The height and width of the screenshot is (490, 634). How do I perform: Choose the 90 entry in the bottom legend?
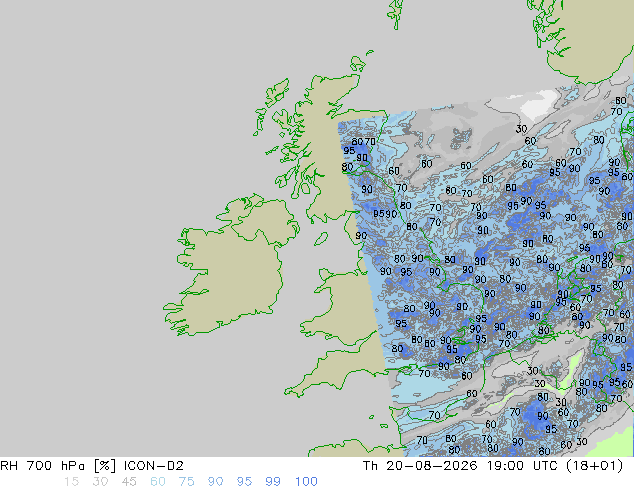coord(215,482)
